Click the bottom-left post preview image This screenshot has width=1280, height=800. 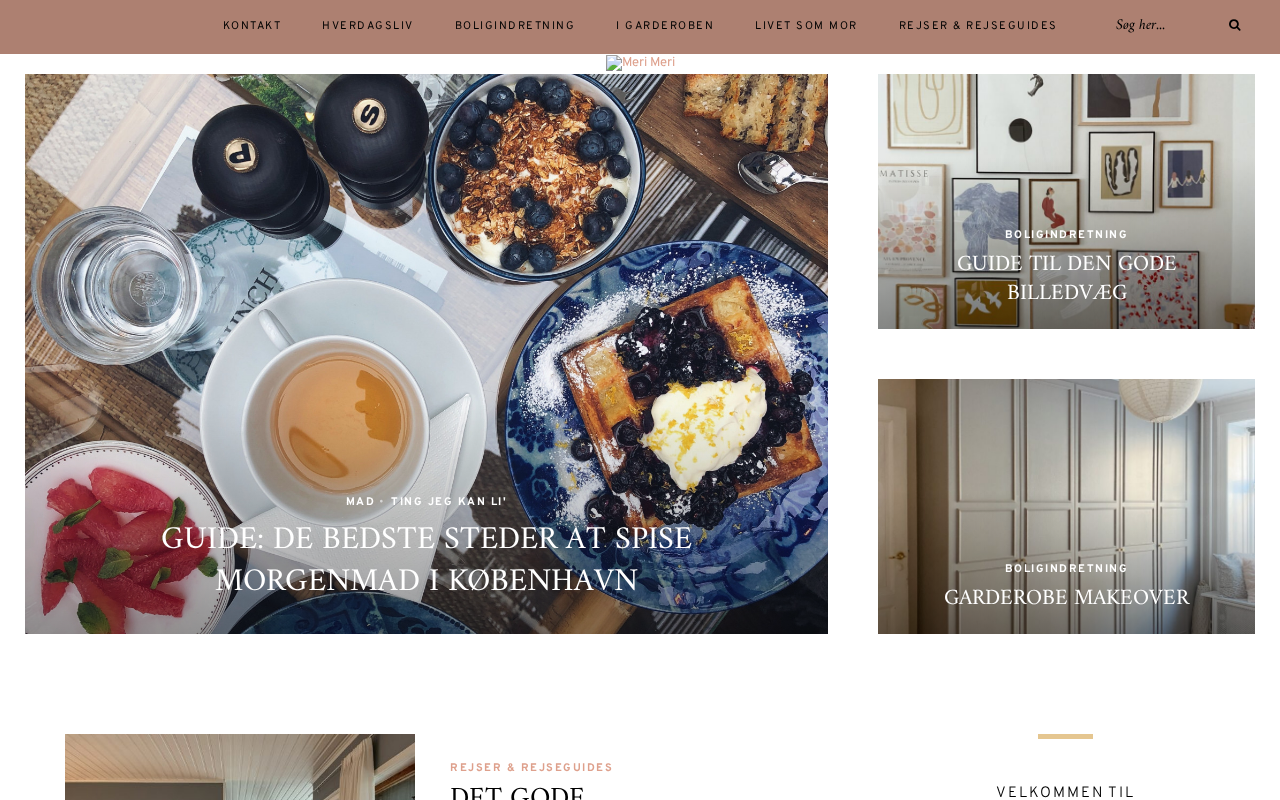click(x=240, y=767)
